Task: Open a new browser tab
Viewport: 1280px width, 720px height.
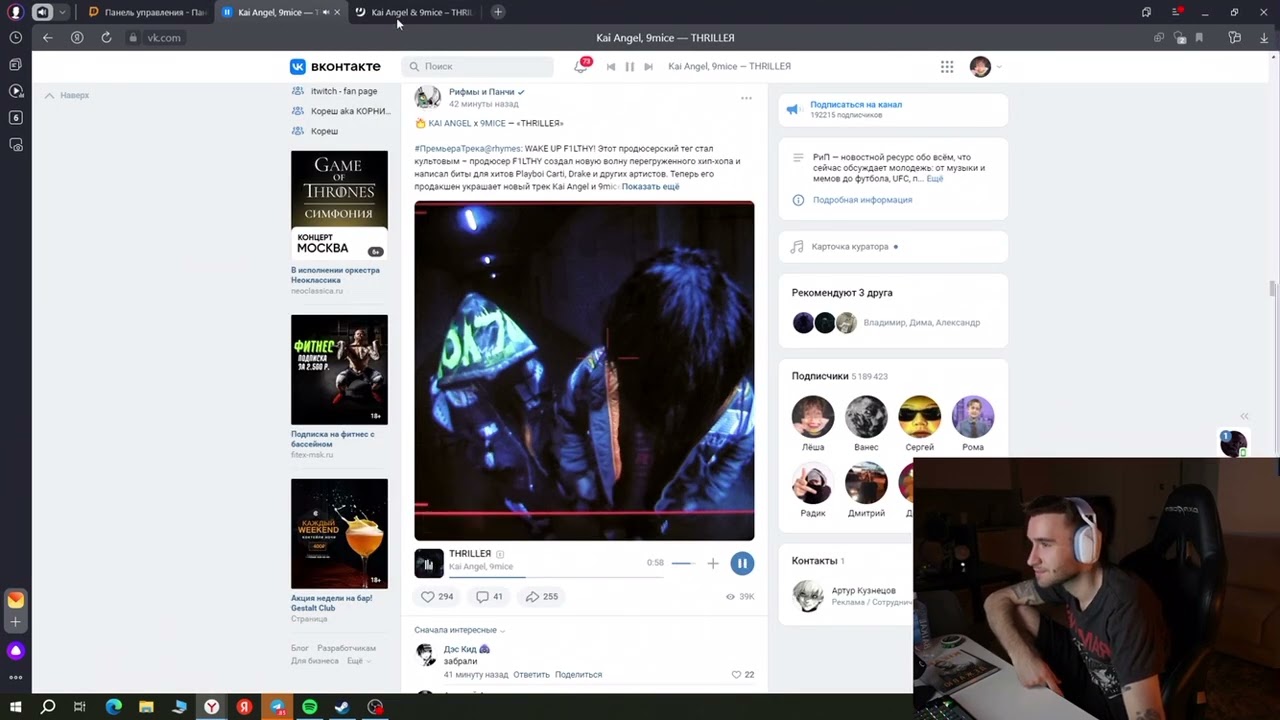Action: pyautogui.click(x=498, y=12)
